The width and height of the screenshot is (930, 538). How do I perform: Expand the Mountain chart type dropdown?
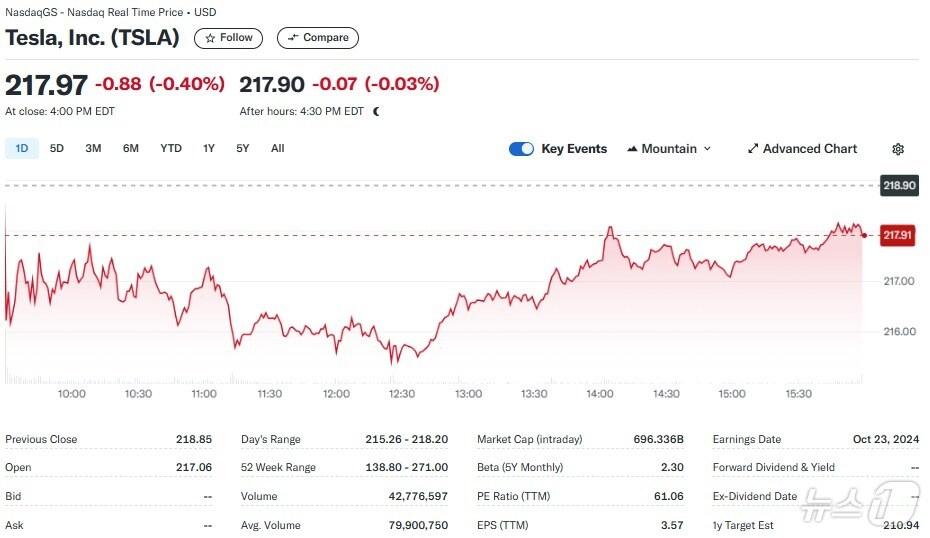click(x=669, y=149)
